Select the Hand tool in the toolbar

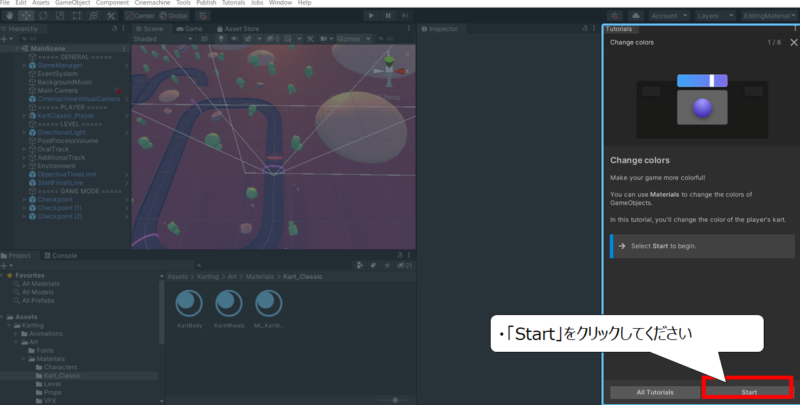[9, 16]
